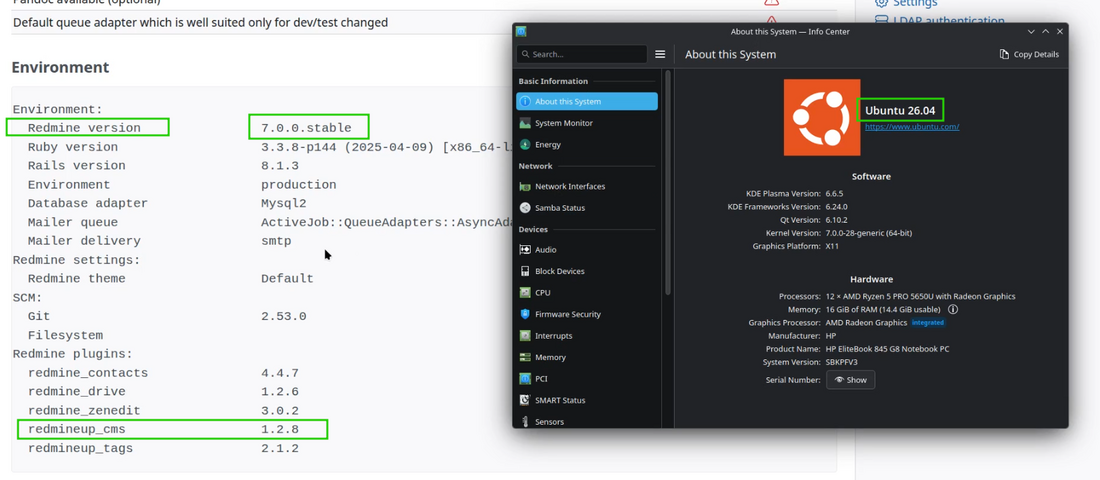Click the 'Environment' section heading

pos(60,67)
